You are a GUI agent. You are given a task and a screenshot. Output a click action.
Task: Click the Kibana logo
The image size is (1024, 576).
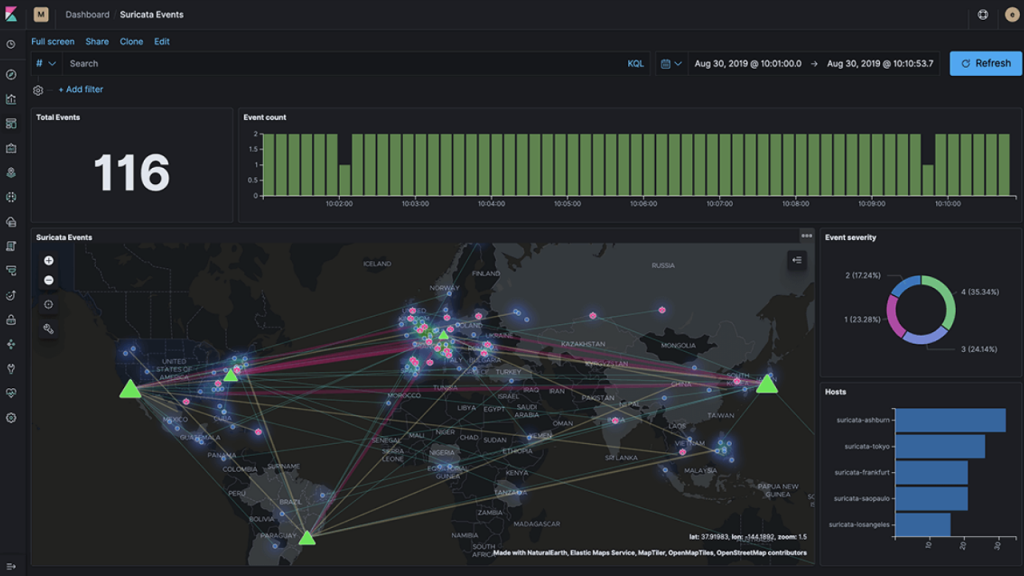pyautogui.click(x=11, y=14)
